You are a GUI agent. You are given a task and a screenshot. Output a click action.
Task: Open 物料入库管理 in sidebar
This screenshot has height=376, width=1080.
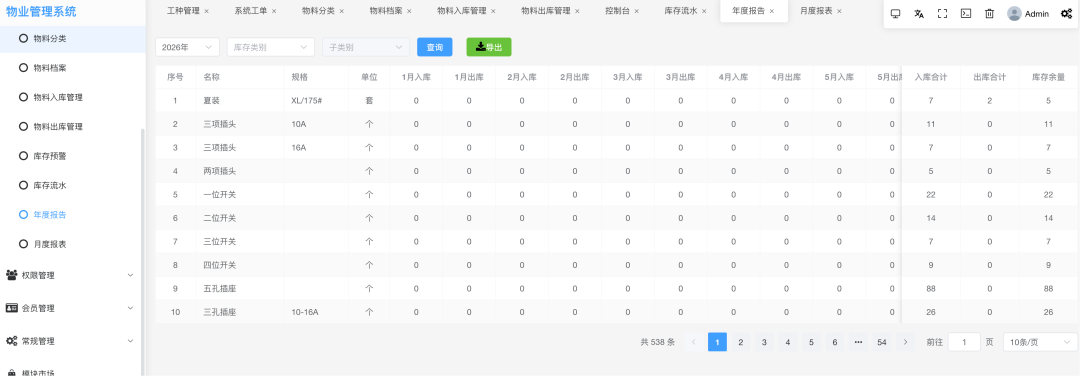click(x=72, y=97)
